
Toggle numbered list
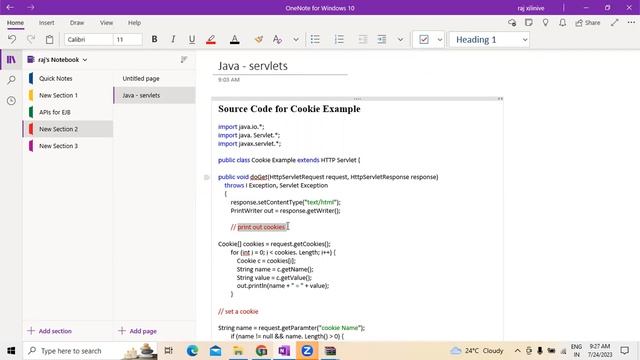pos(339,40)
